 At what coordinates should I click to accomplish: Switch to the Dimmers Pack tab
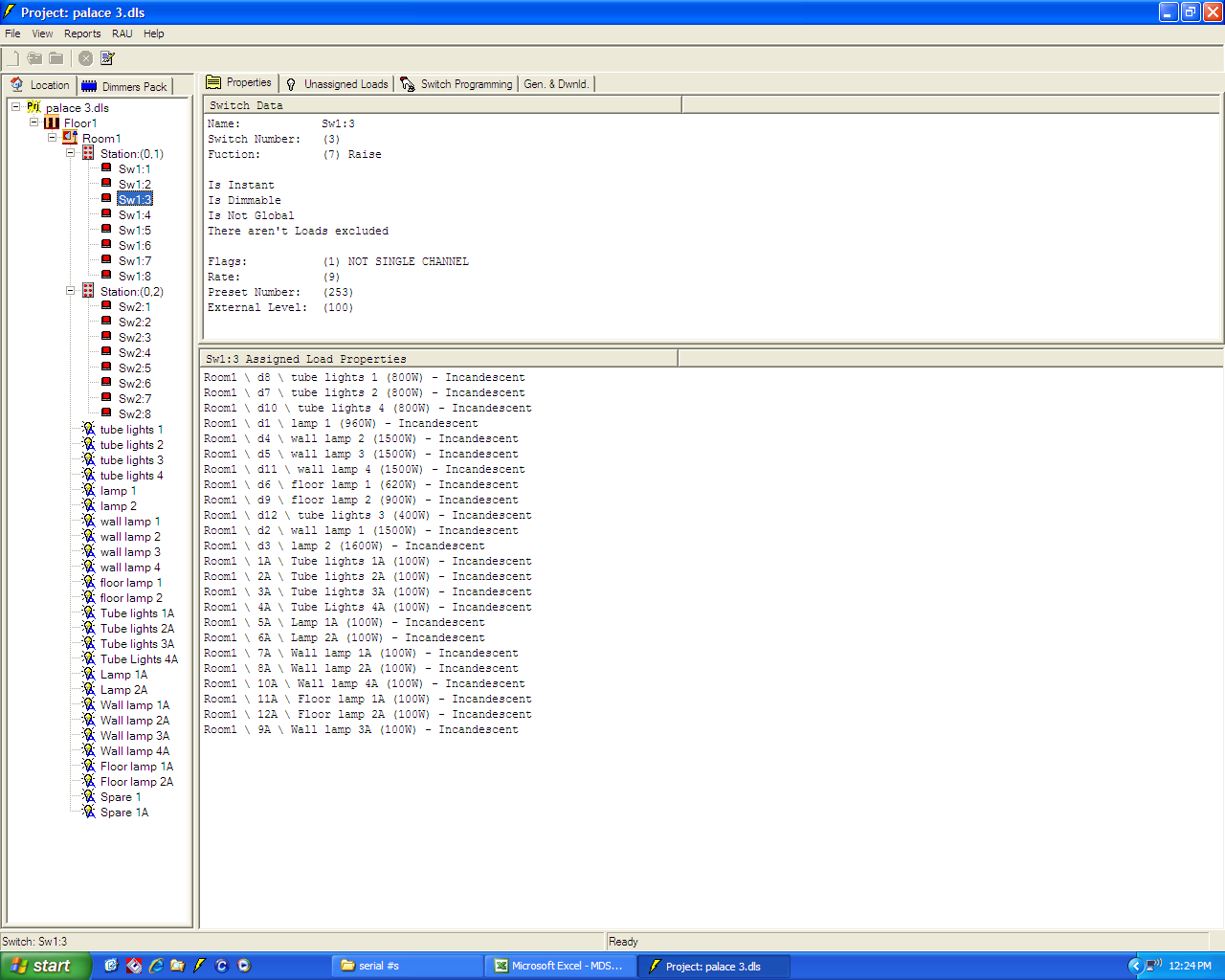(x=124, y=86)
